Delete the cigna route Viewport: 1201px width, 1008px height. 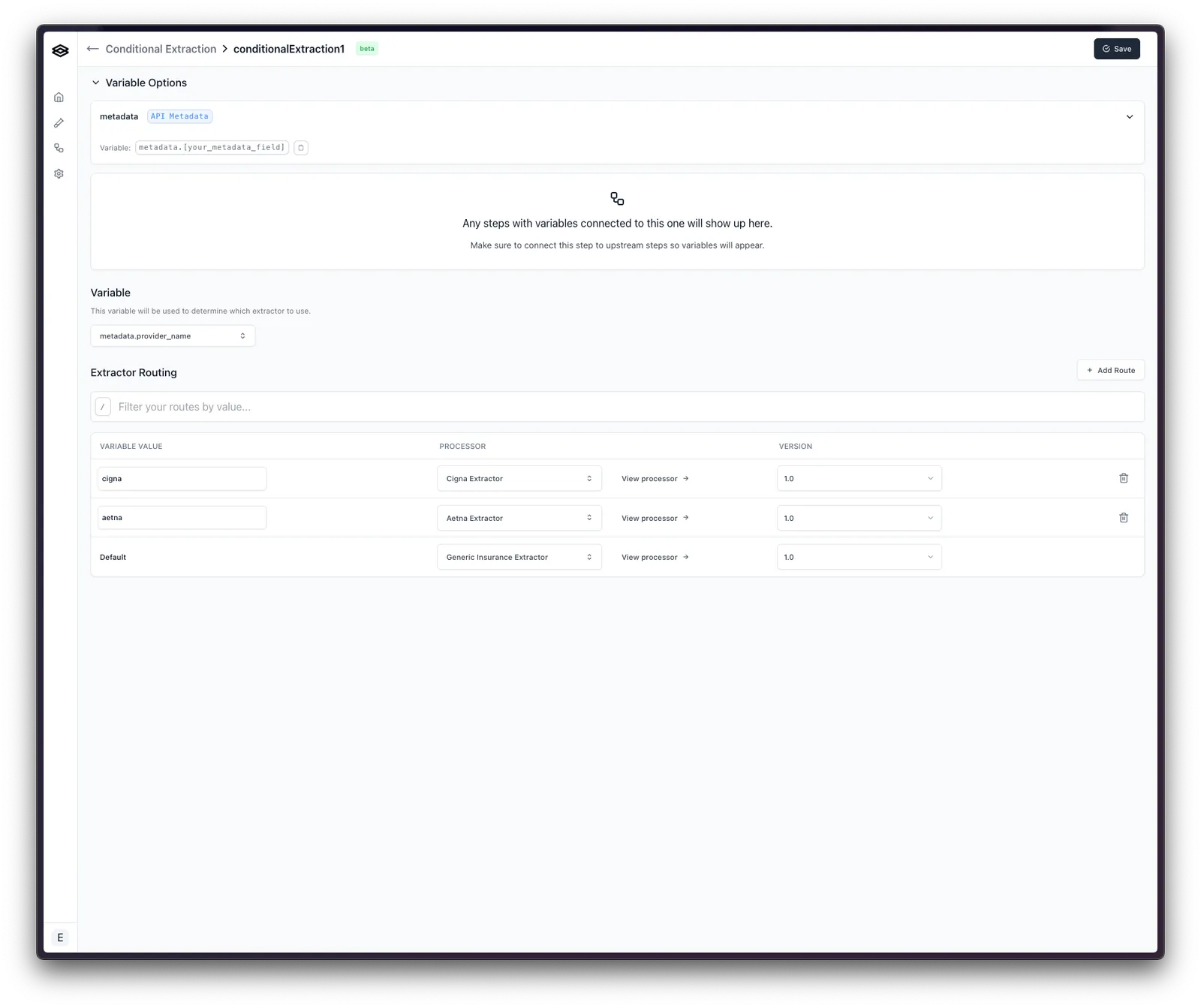click(x=1124, y=478)
